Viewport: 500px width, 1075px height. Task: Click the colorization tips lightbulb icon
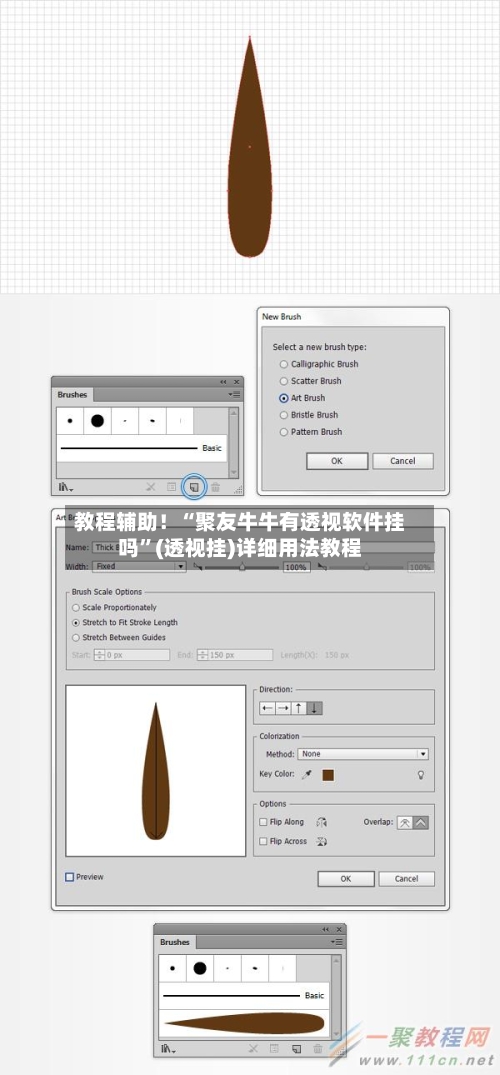422,774
